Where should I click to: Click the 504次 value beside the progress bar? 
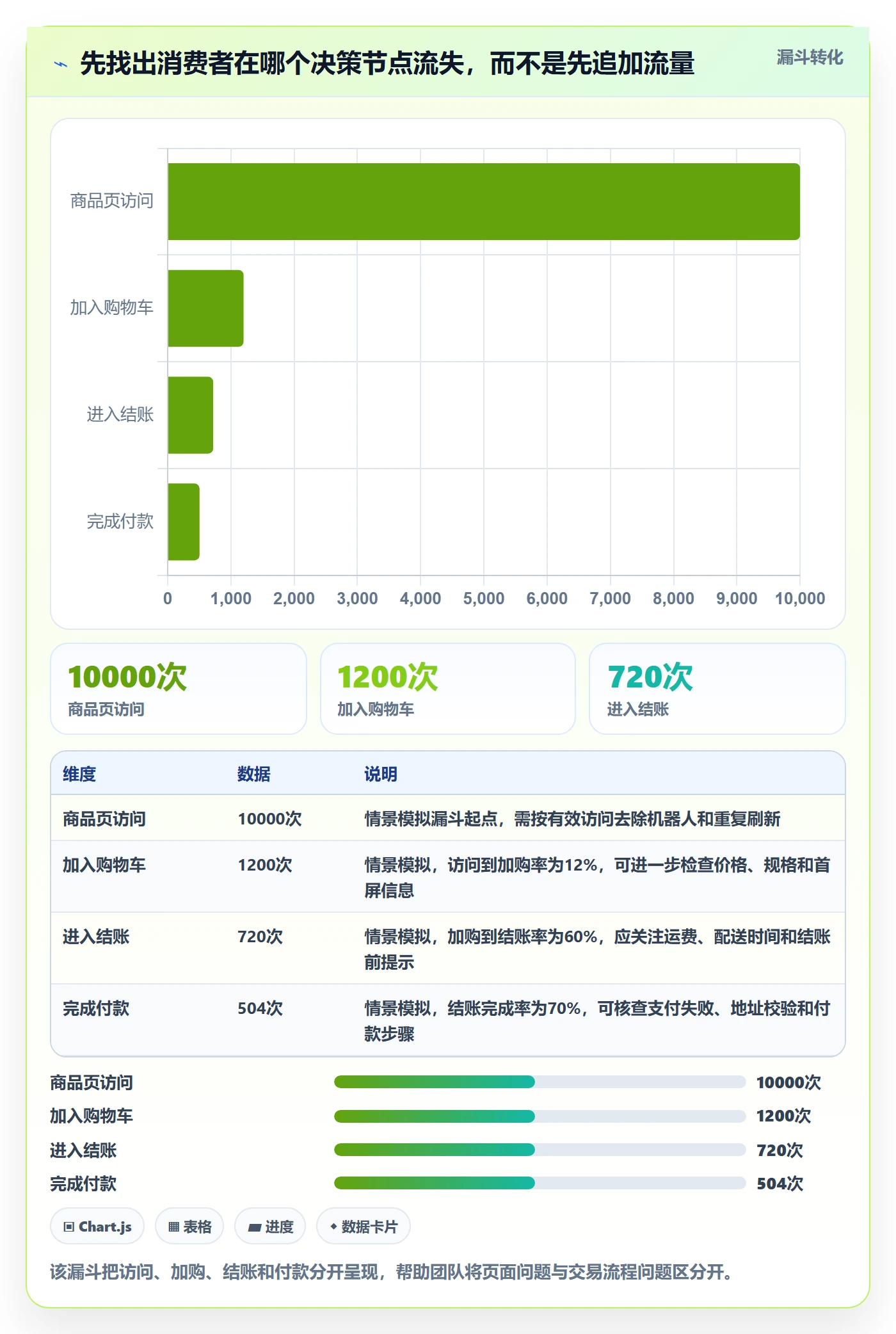coord(780,1184)
